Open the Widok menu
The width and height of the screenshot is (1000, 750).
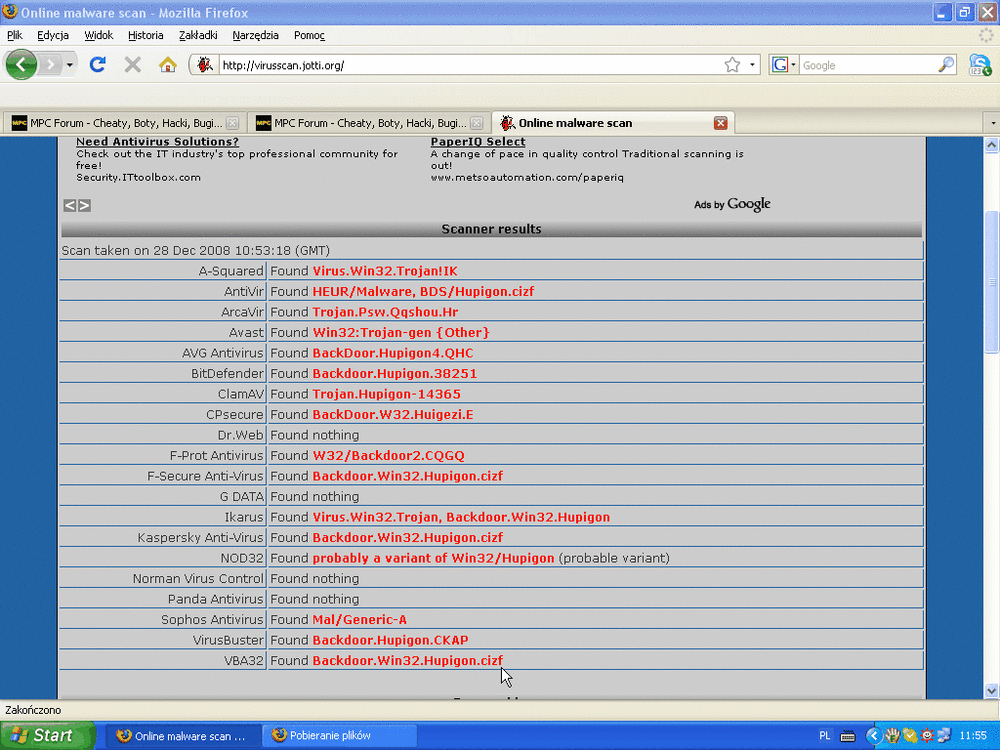(x=99, y=35)
